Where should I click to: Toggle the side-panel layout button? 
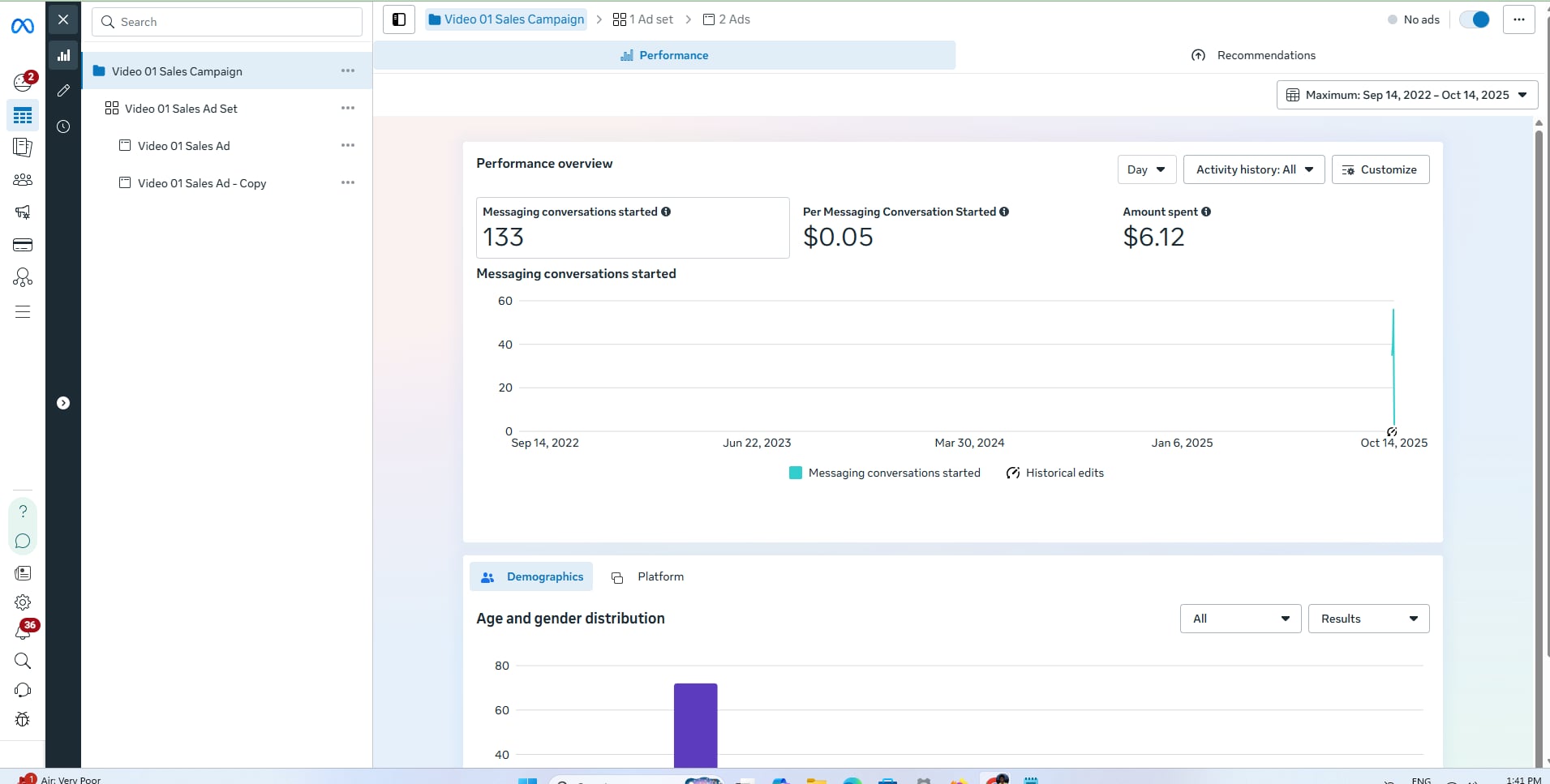click(399, 19)
